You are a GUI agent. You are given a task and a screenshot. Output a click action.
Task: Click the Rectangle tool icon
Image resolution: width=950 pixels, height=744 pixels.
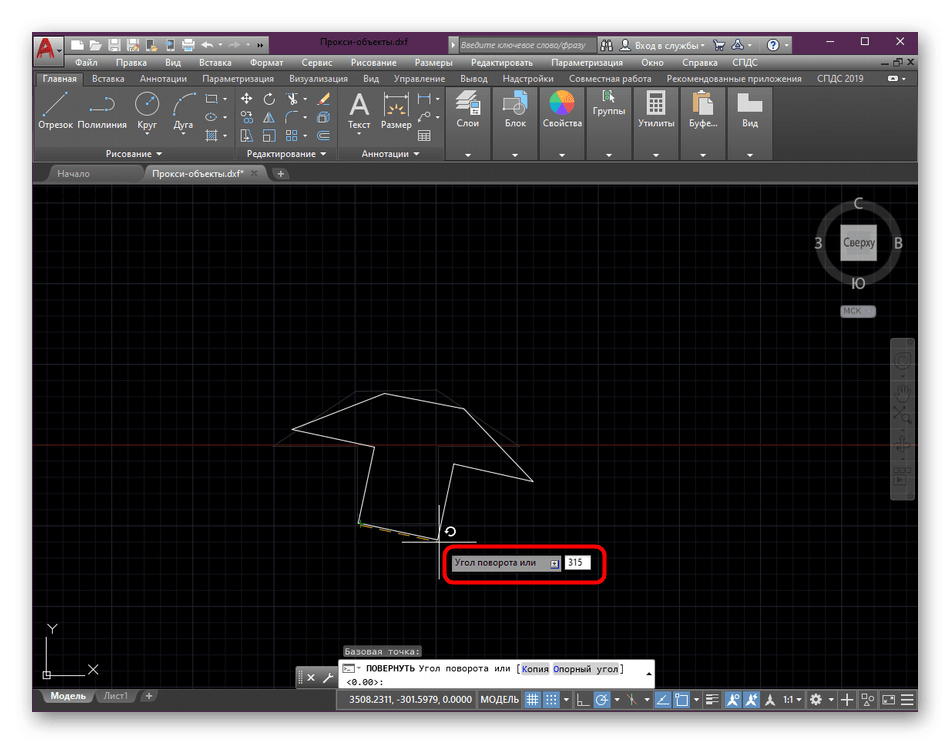[x=211, y=99]
